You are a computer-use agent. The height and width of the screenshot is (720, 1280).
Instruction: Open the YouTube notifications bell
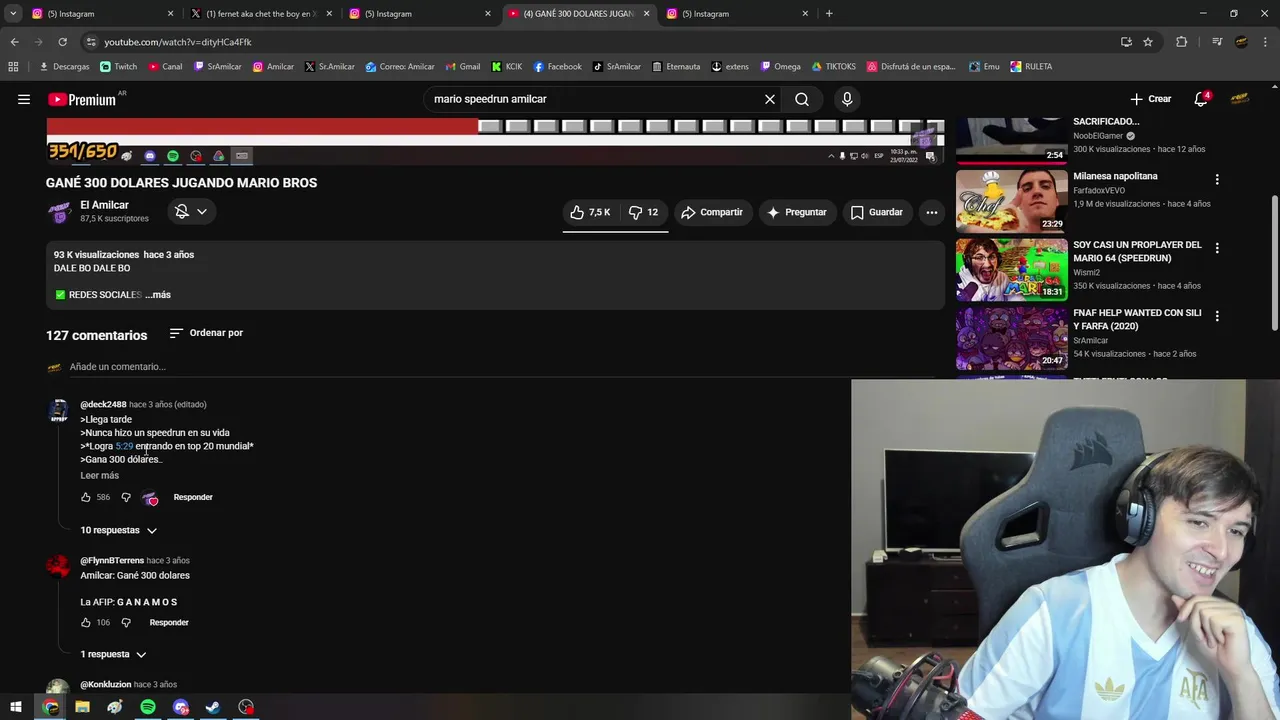pos(1201,99)
